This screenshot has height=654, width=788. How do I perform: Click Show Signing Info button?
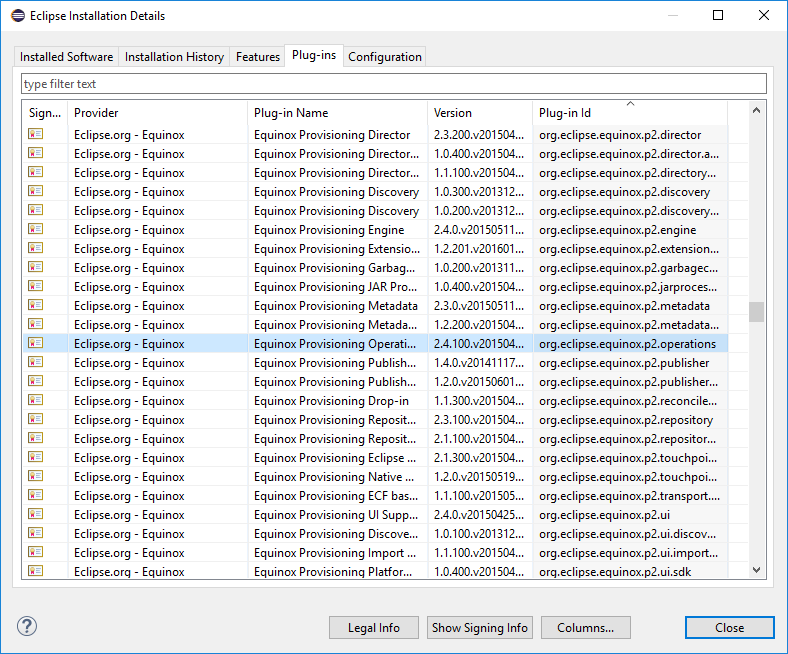(x=479, y=628)
